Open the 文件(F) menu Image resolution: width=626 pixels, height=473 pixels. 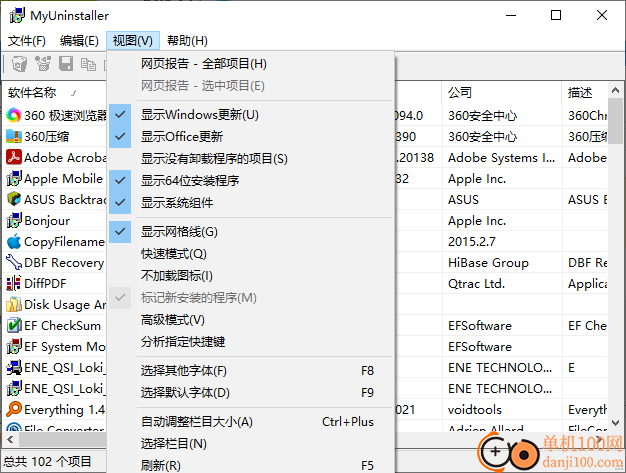point(27,41)
